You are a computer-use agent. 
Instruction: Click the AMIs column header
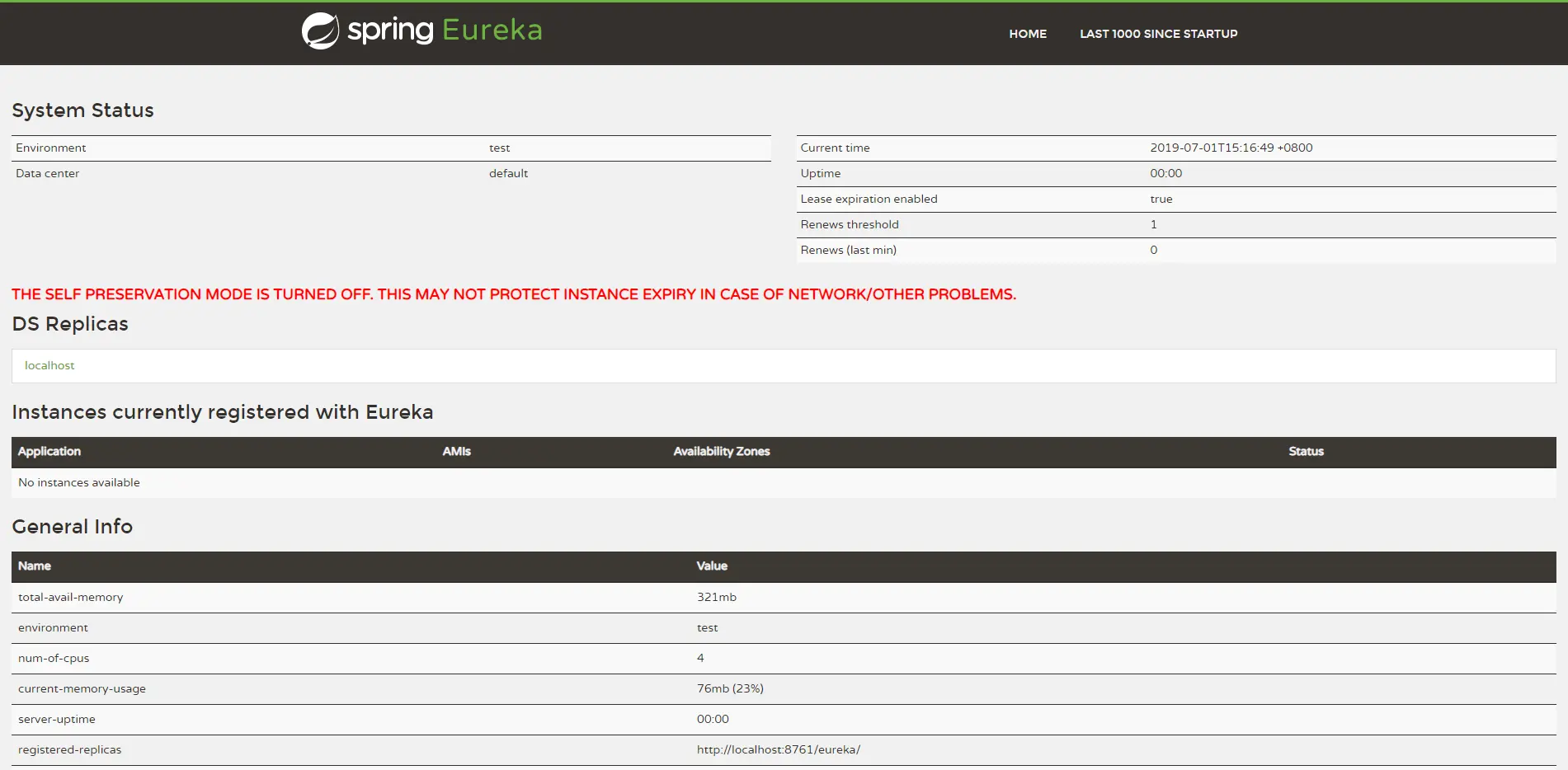(456, 451)
